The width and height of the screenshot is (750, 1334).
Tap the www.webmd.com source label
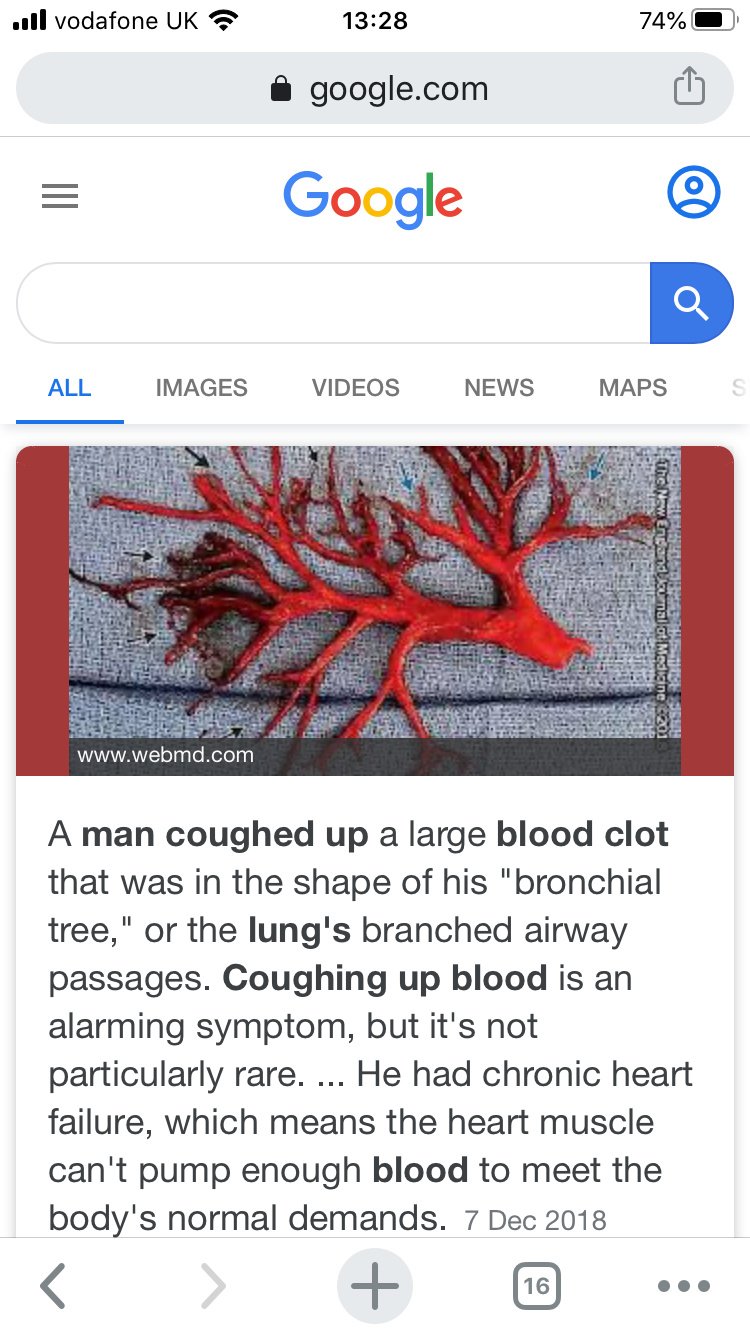(165, 755)
